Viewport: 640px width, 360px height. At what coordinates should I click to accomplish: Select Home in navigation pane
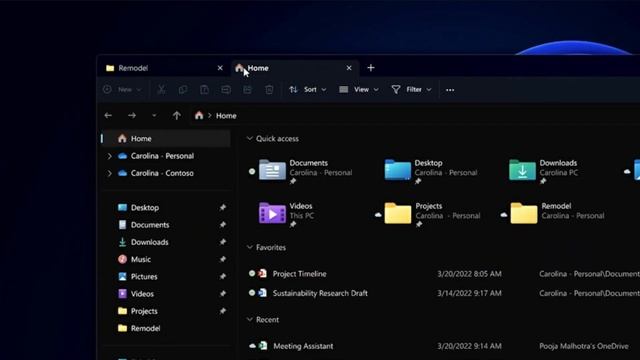coord(166,139)
